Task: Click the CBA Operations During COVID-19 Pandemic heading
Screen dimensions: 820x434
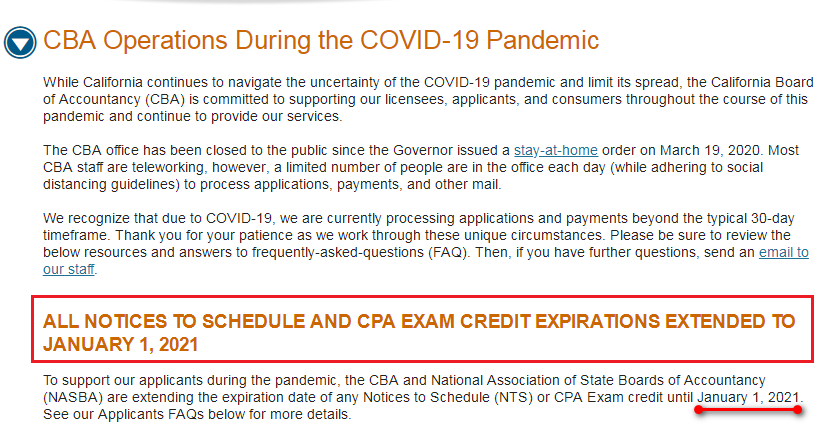Action: click(x=320, y=41)
